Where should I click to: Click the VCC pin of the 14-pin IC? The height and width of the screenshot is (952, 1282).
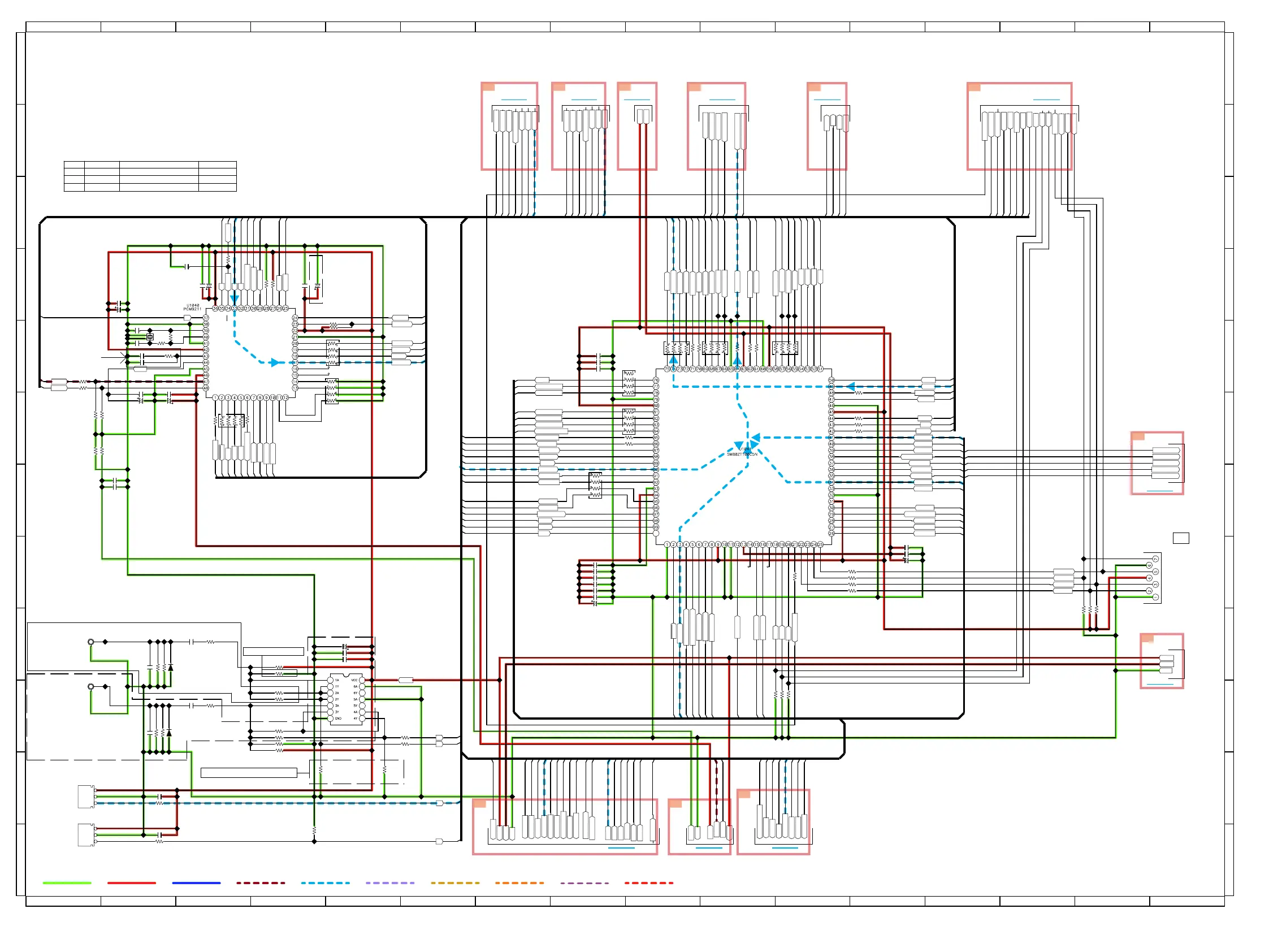click(x=362, y=681)
